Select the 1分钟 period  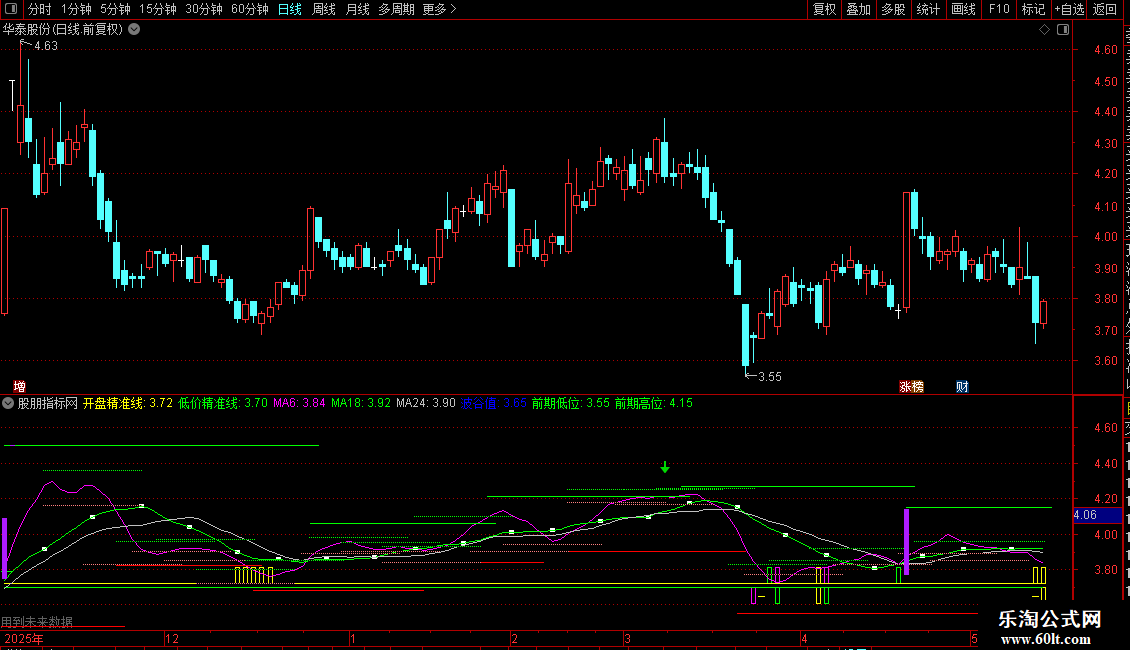(76, 9)
